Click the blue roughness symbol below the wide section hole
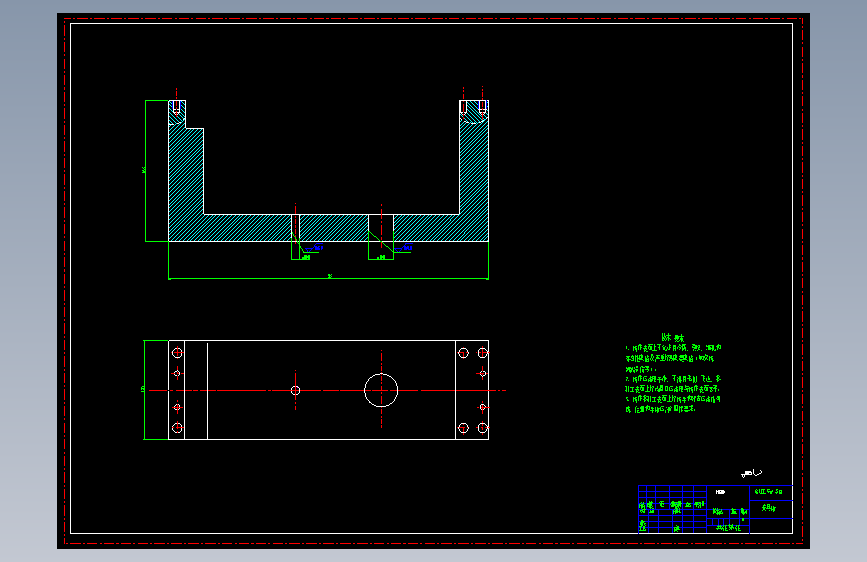Screen dimensions: 867x562 click(403, 248)
